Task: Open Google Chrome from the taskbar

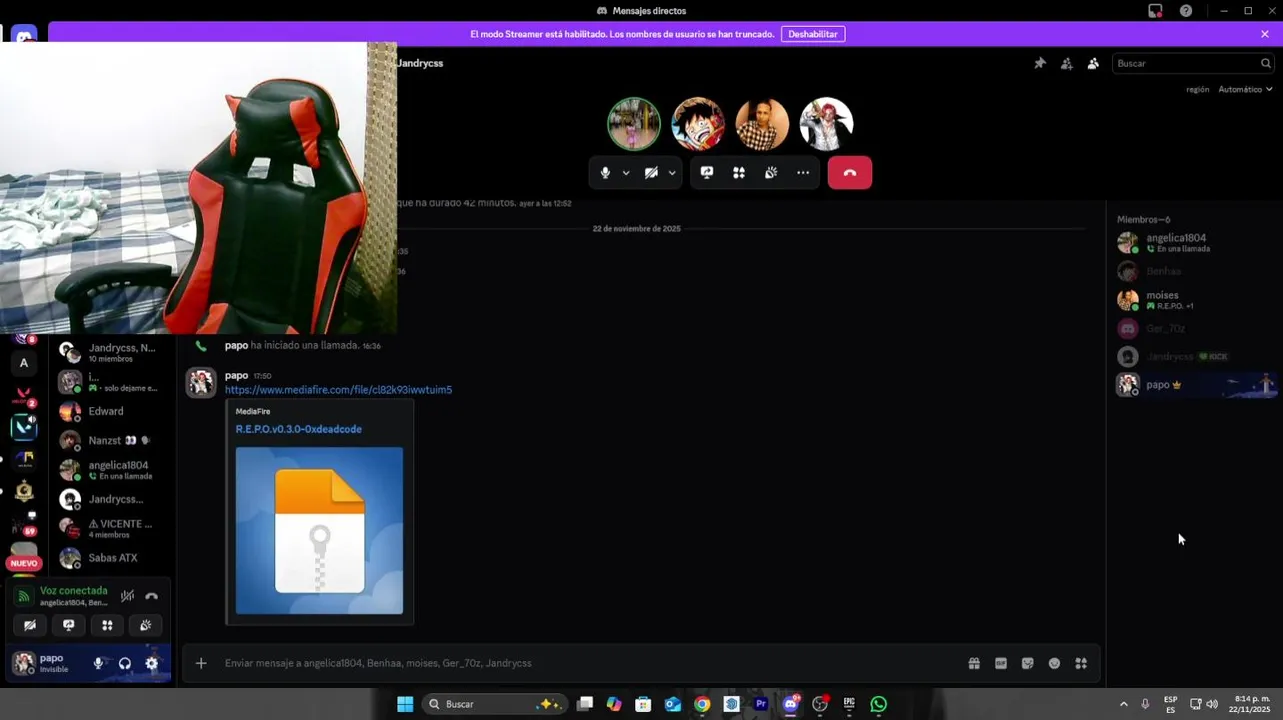Action: click(702, 704)
